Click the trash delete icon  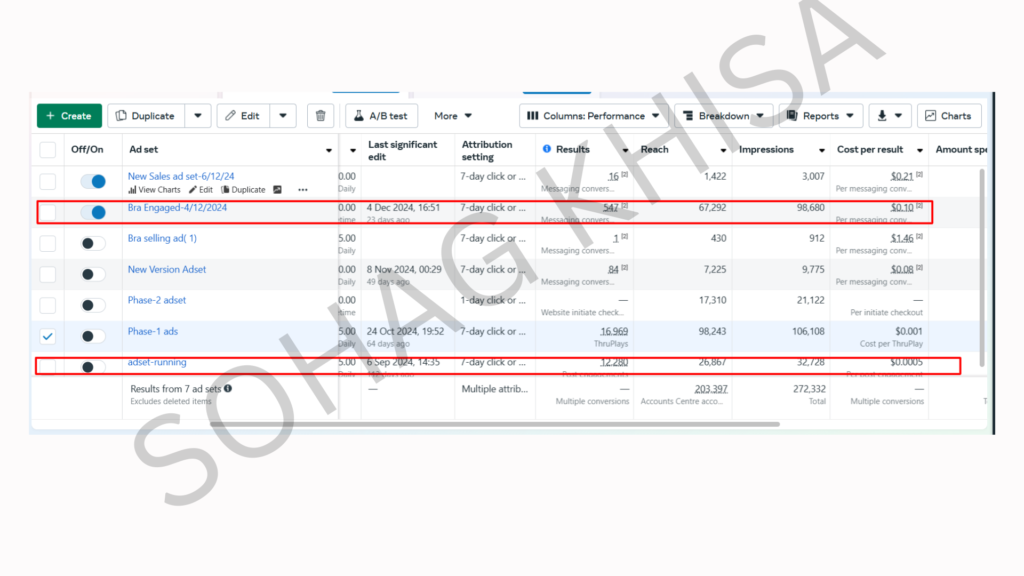click(321, 116)
